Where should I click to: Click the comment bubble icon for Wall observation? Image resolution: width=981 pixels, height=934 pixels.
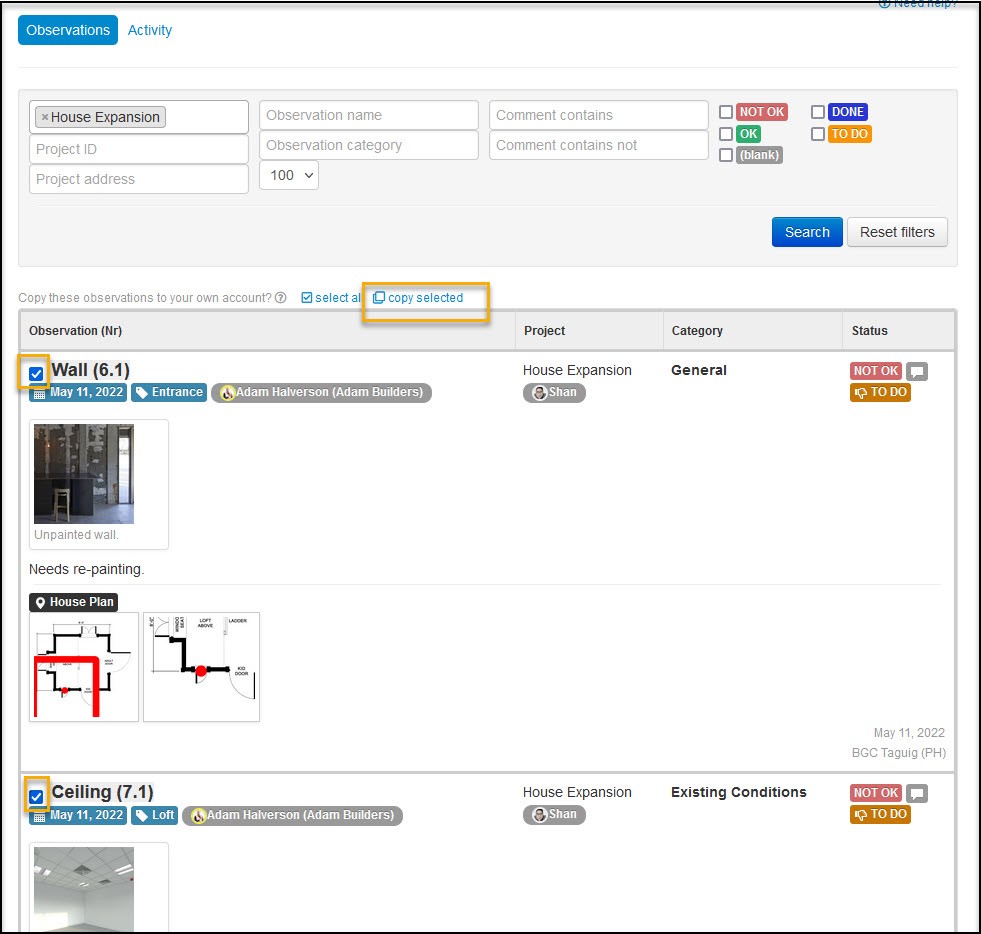917,372
